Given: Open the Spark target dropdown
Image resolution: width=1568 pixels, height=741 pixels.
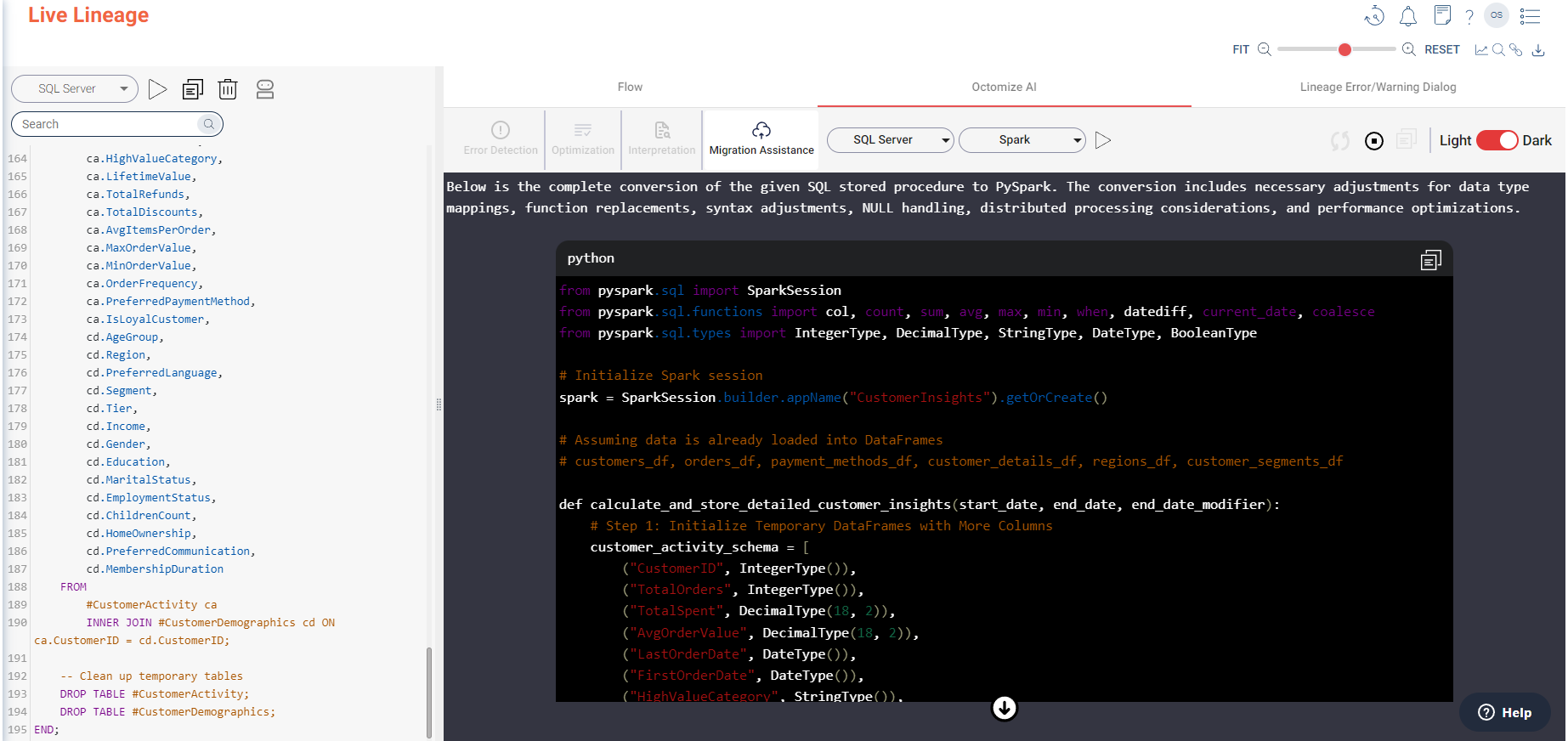Looking at the screenshot, I should pyautogui.click(x=1022, y=140).
